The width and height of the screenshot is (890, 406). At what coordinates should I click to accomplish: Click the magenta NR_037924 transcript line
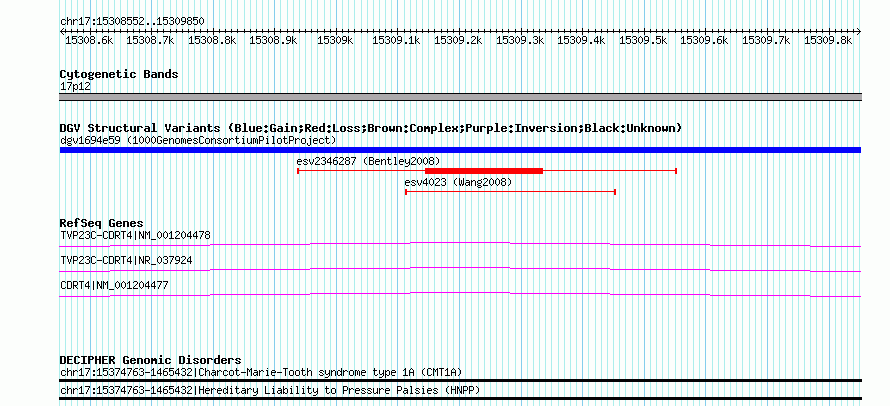(x=460, y=269)
